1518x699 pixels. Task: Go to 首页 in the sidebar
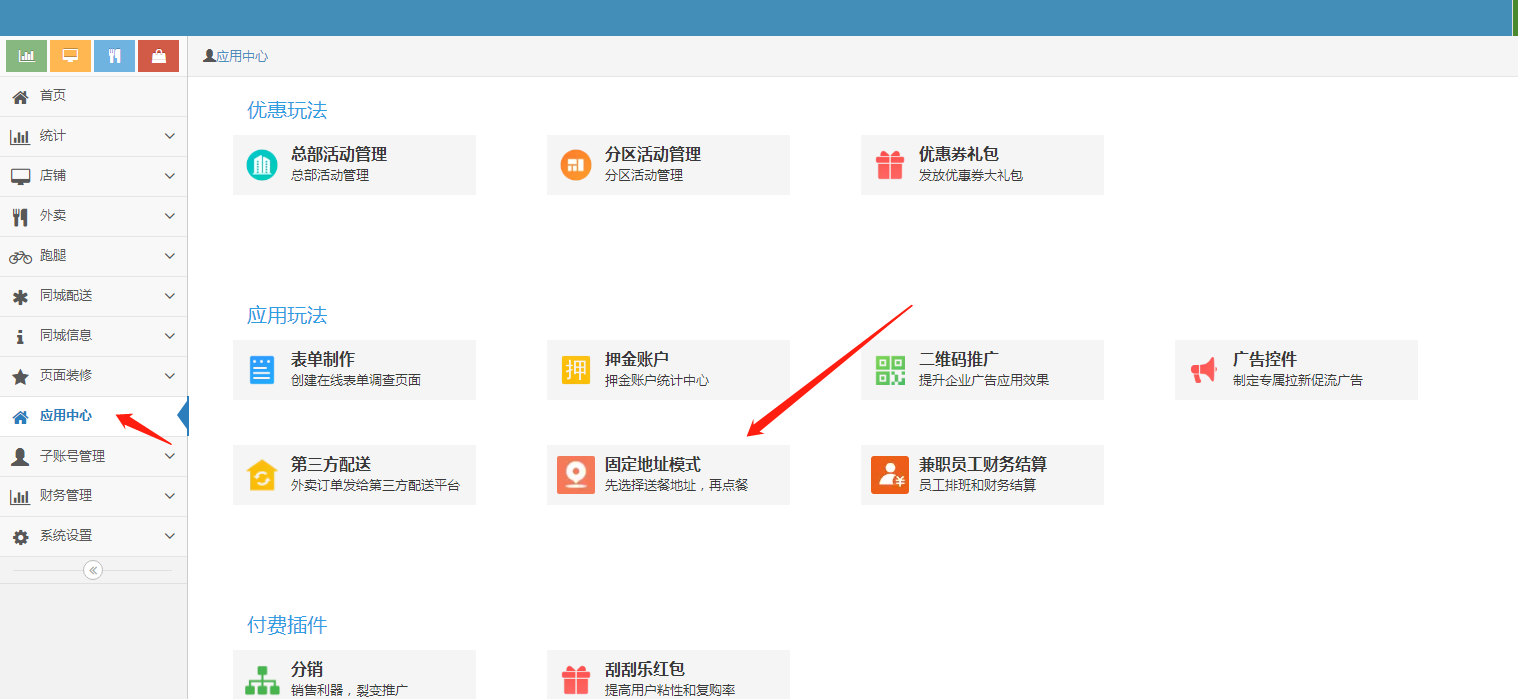point(53,96)
